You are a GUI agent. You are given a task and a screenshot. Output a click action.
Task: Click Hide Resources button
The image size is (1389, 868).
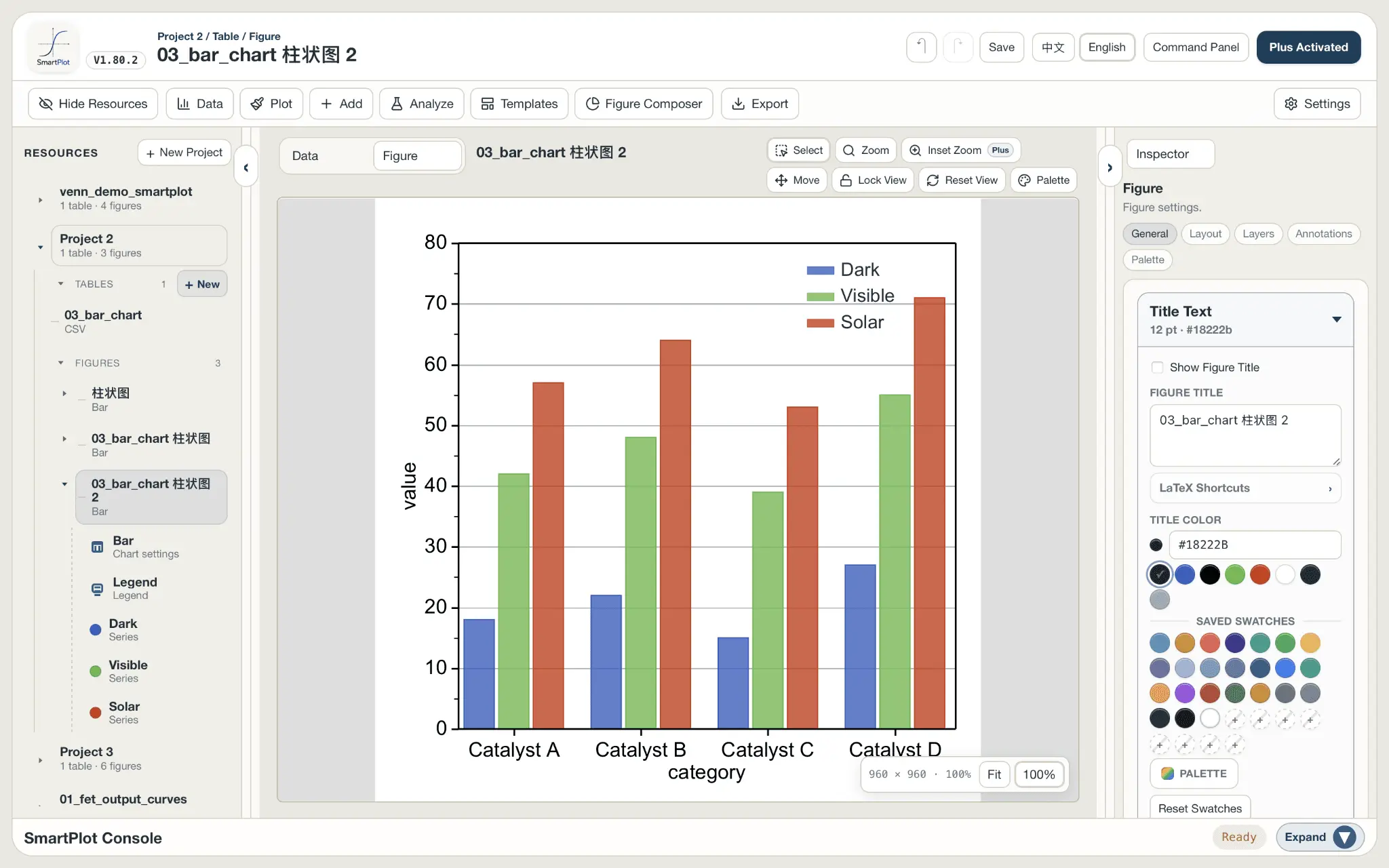[93, 104]
